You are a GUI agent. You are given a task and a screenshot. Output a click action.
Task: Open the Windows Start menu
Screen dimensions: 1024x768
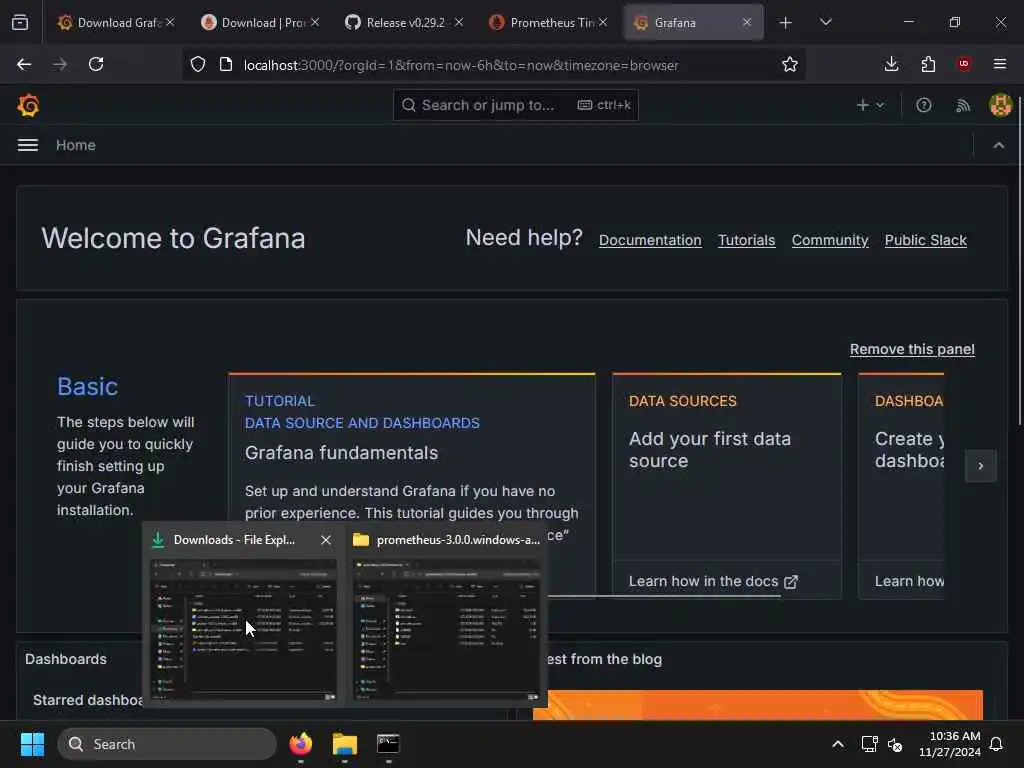(x=32, y=744)
